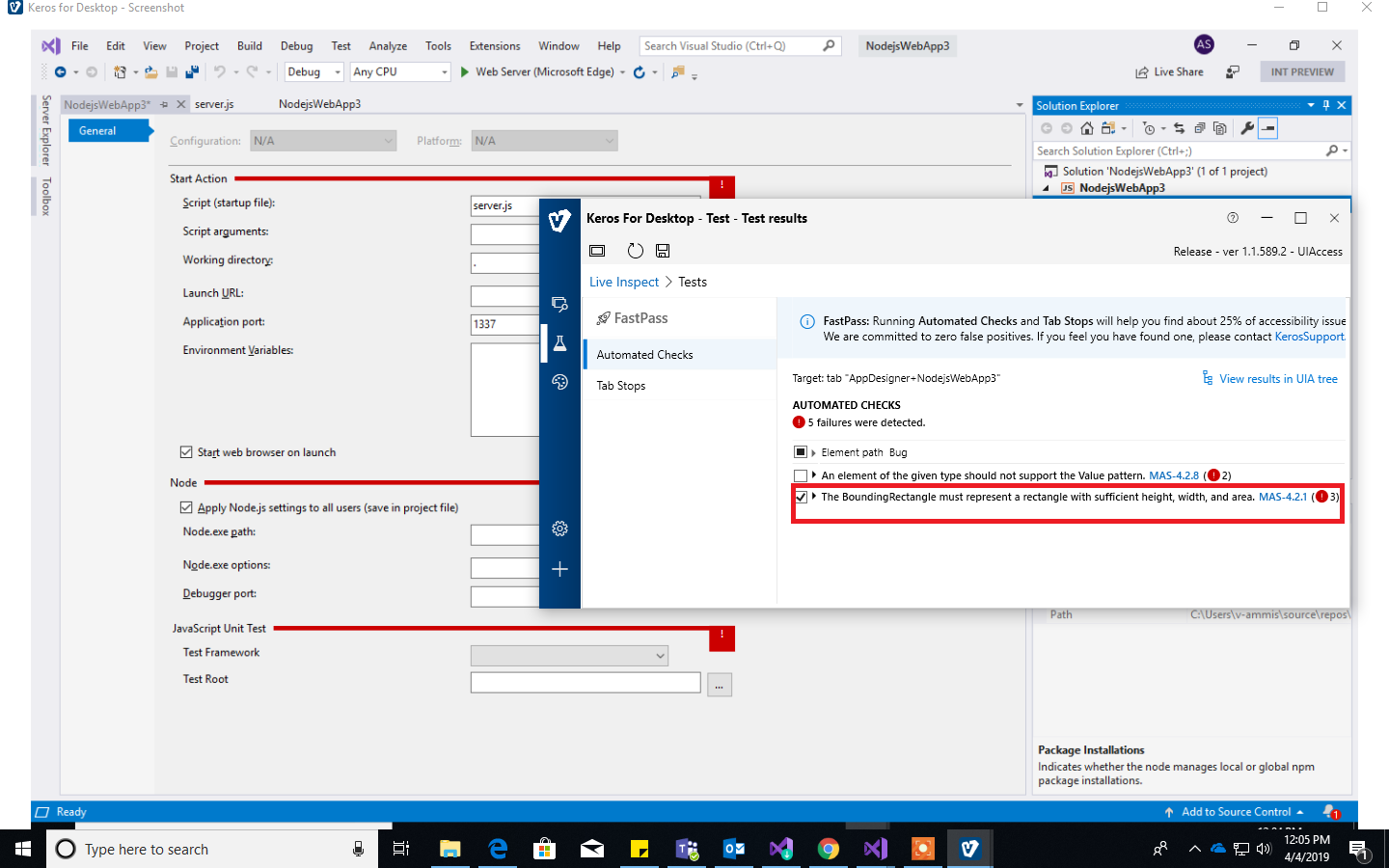The image size is (1389, 868).
Task: Uncheck the MAS-4.2.1 BoundingRectangle checkbox
Action: 801,498
